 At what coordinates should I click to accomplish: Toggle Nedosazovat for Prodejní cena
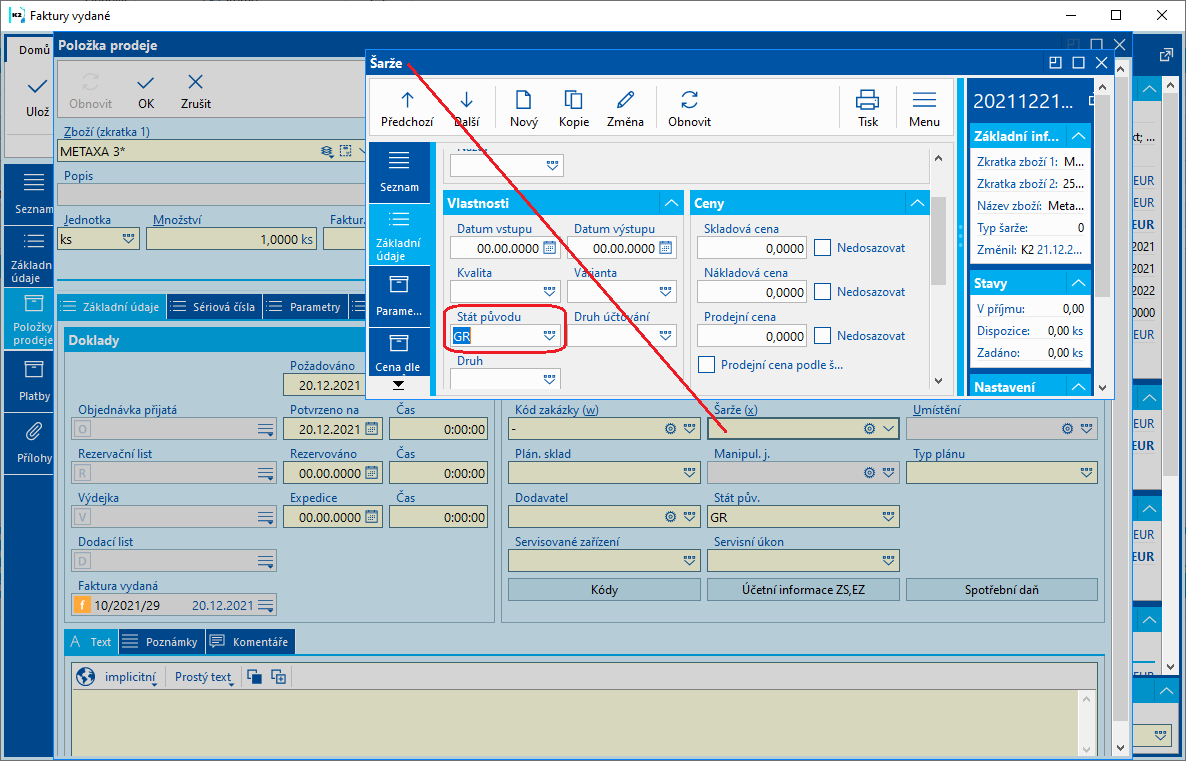pyautogui.click(x=823, y=335)
